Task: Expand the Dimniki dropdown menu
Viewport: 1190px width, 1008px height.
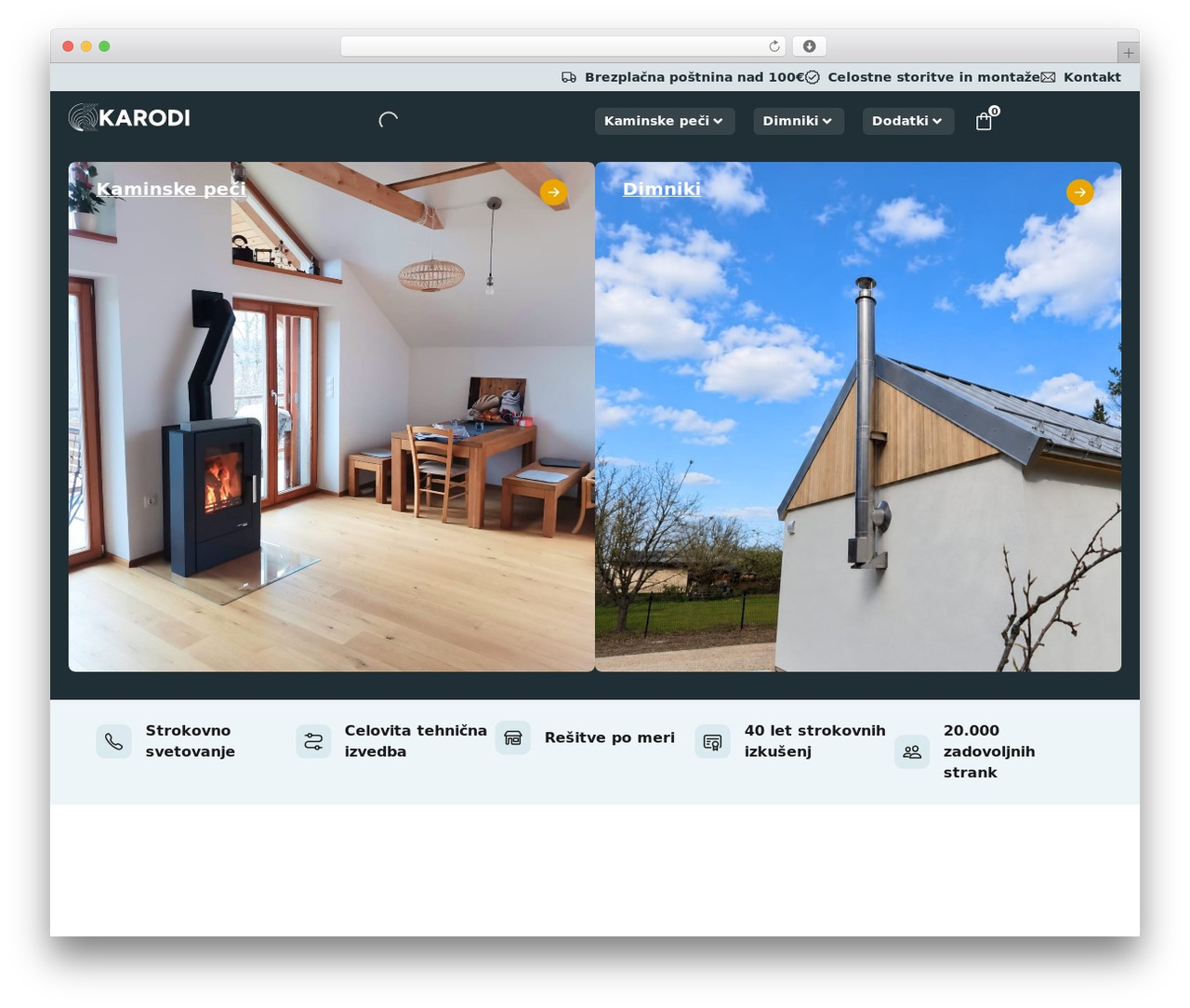Action: [x=799, y=121]
